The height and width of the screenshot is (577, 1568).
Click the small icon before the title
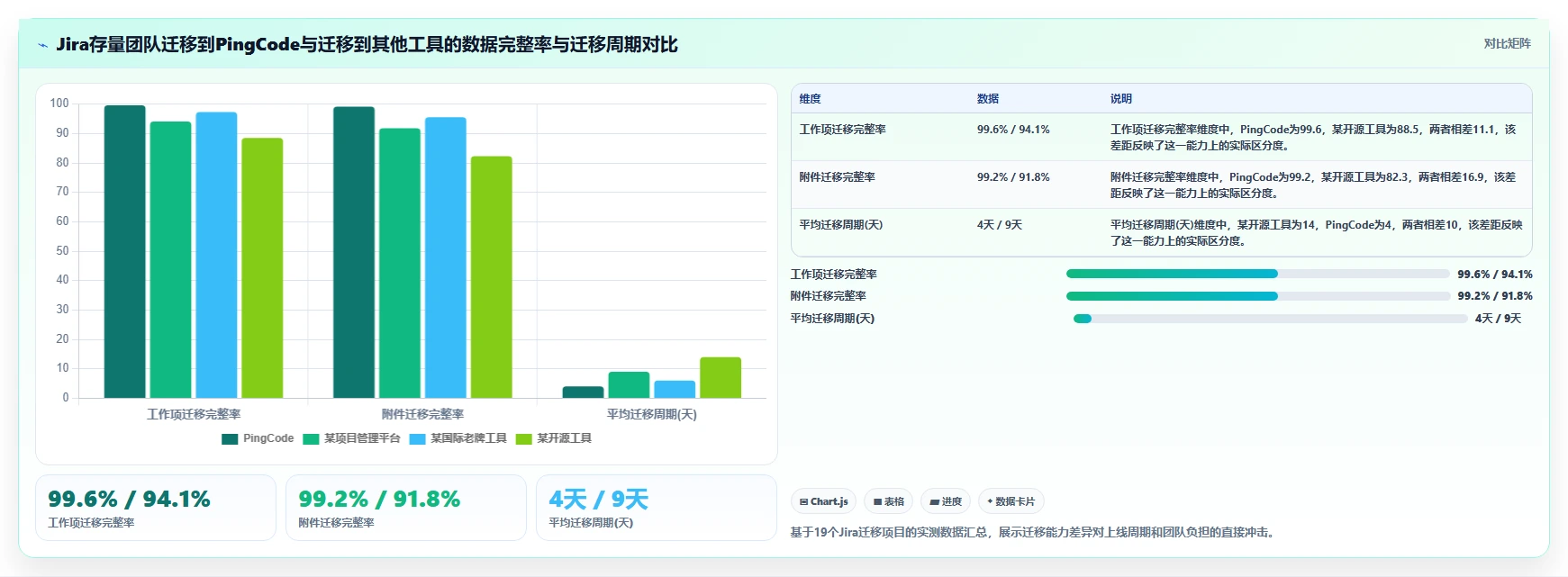point(42,45)
